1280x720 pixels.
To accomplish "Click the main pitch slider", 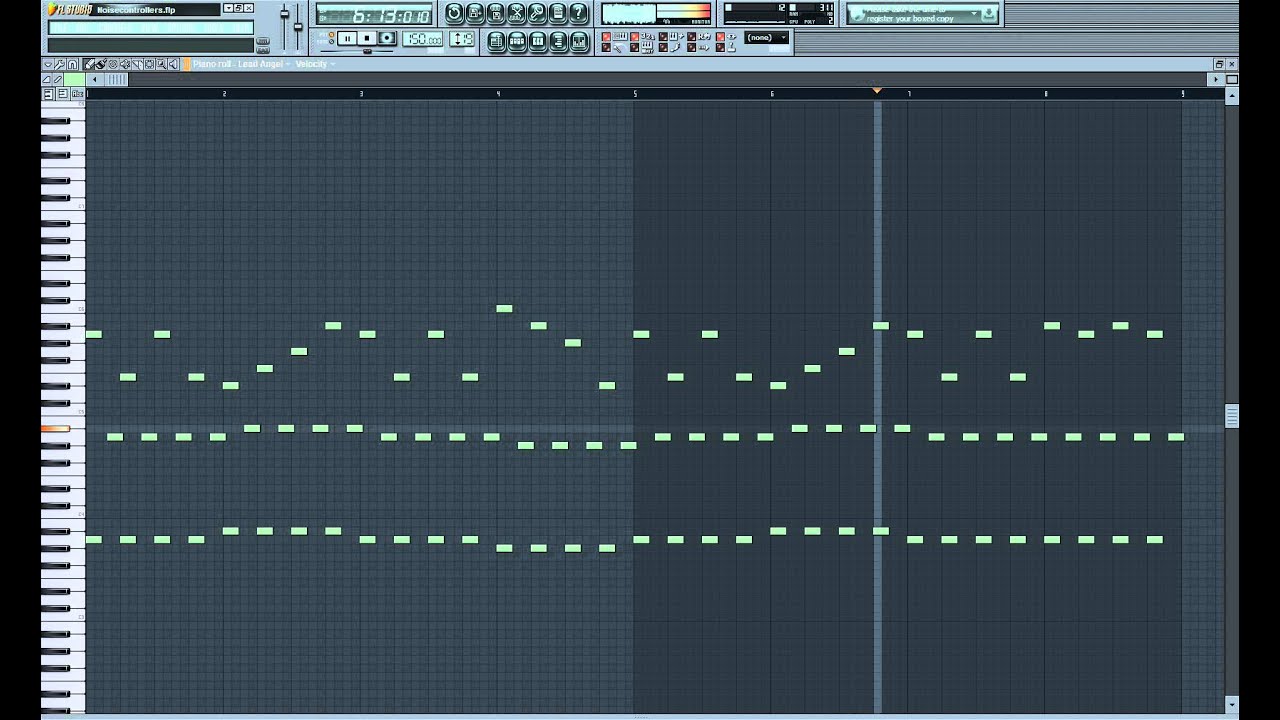I will pyautogui.click(x=298, y=26).
